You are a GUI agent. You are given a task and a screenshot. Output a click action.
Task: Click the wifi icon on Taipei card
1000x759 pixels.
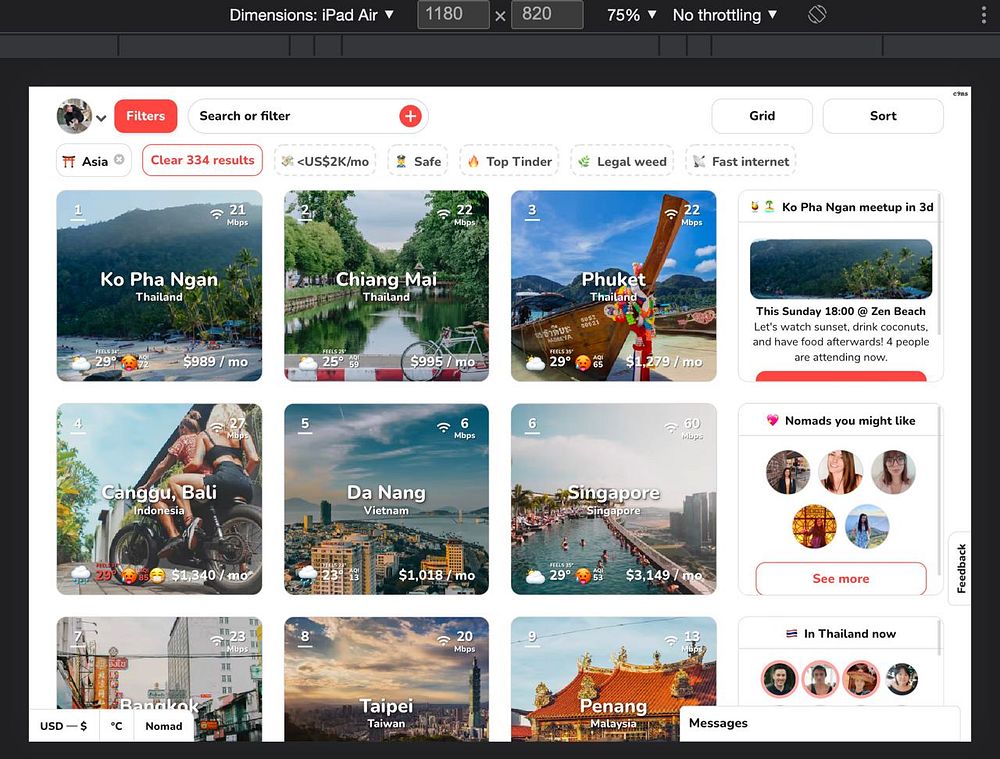click(x=444, y=640)
